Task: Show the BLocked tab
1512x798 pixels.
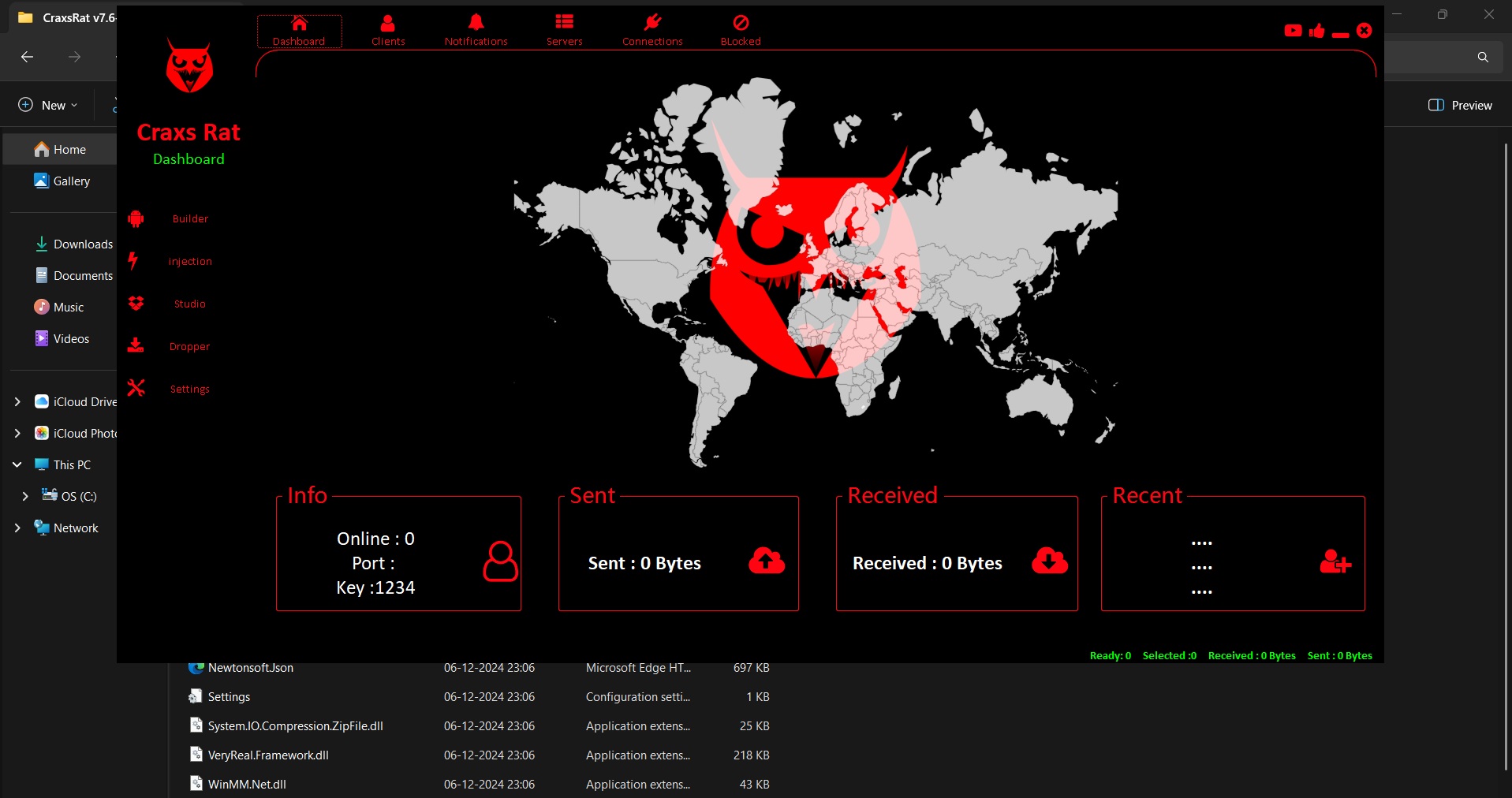Action: point(741,32)
